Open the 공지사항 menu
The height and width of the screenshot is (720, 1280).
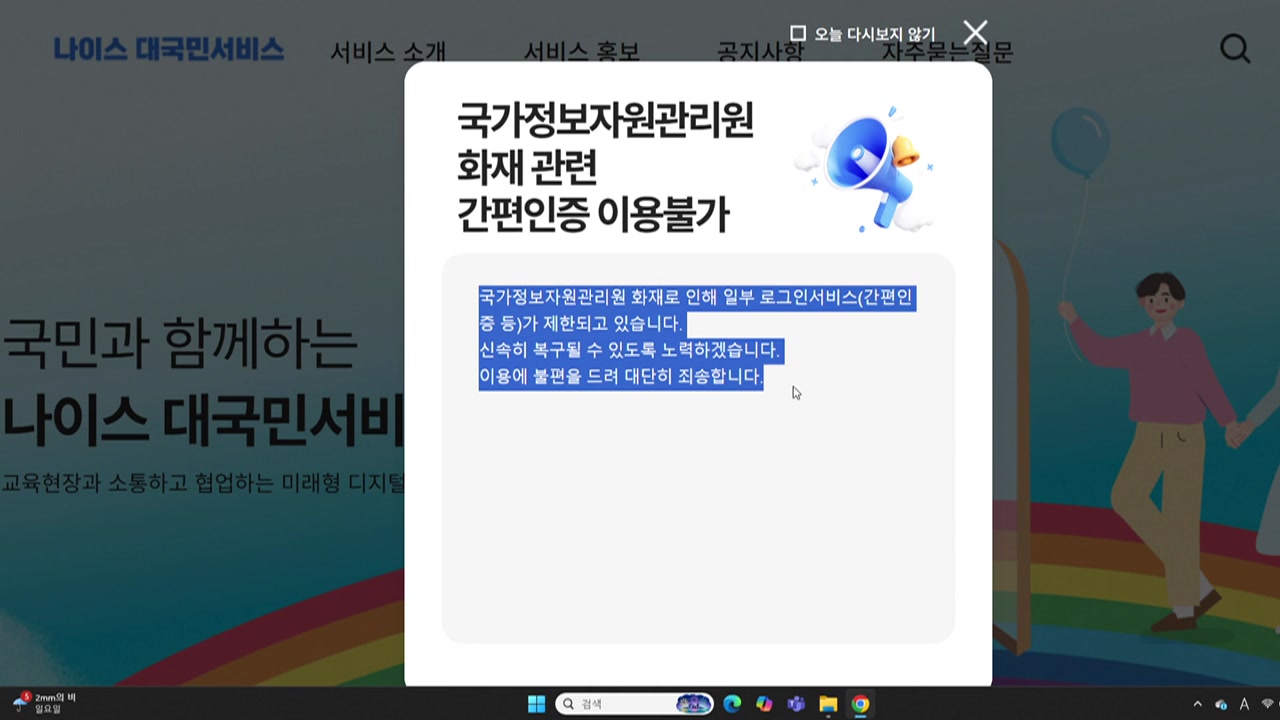click(x=760, y=52)
